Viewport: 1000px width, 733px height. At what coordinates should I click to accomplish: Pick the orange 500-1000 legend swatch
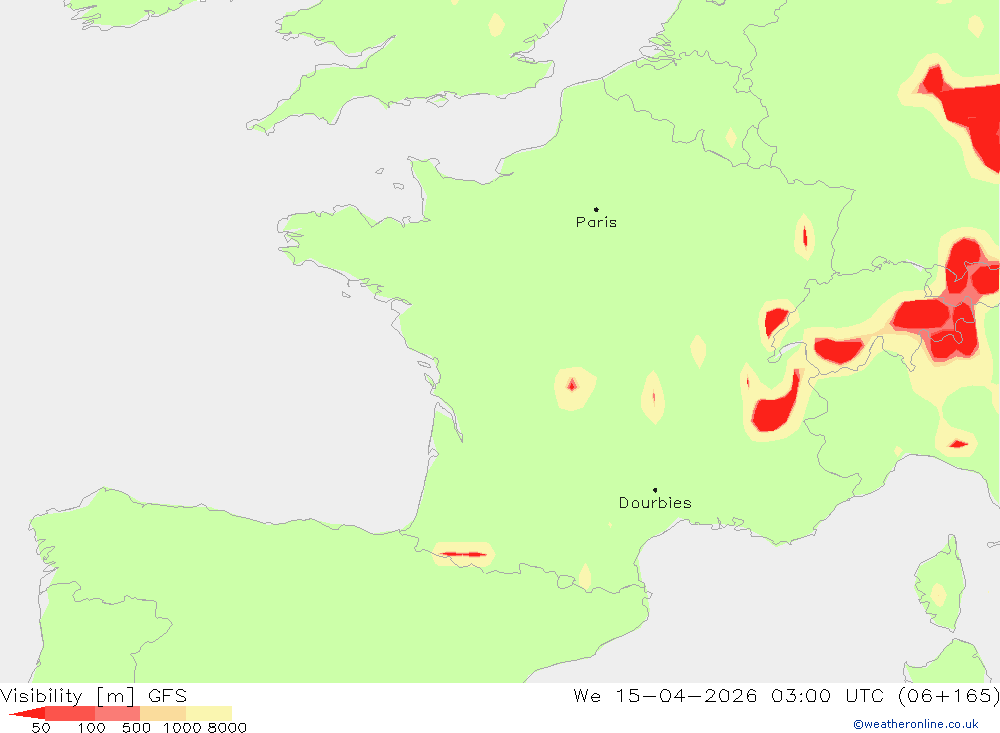click(x=163, y=713)
